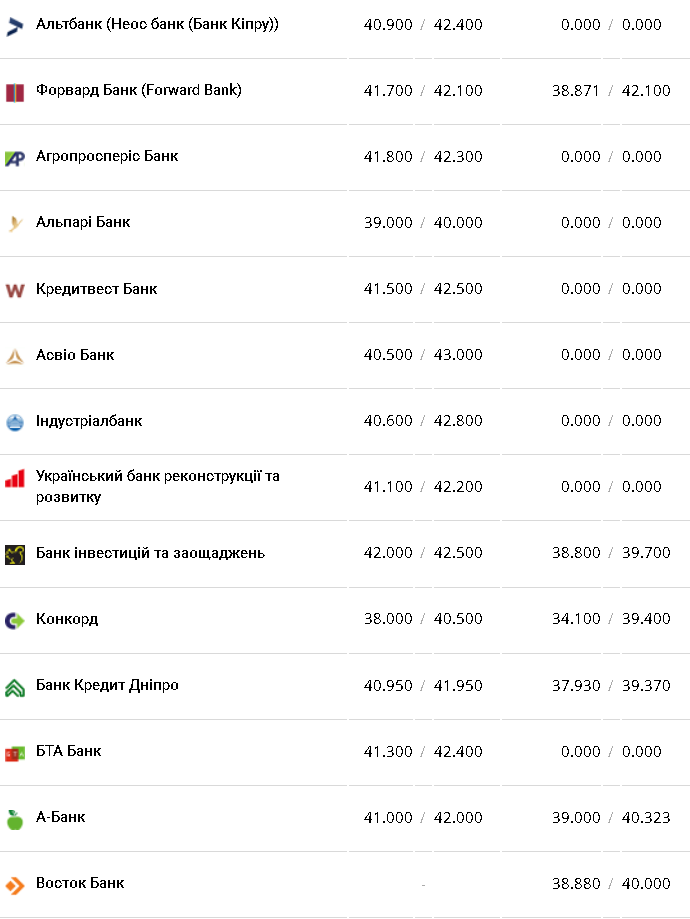Click the green apple А-Банк logo
690x919 pixels.
click(15, 819)
